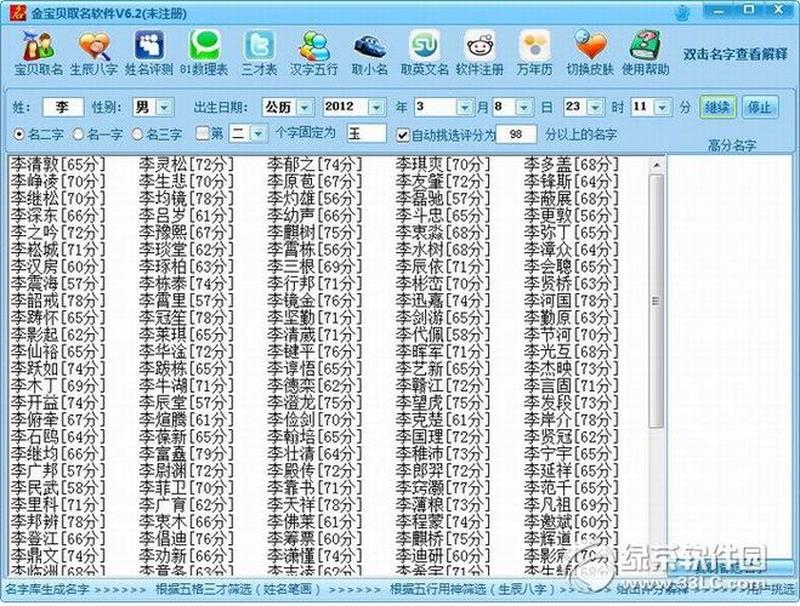Open the 性别 gender dropdown
Screen dimensions: 800x606
pos(164,108)
